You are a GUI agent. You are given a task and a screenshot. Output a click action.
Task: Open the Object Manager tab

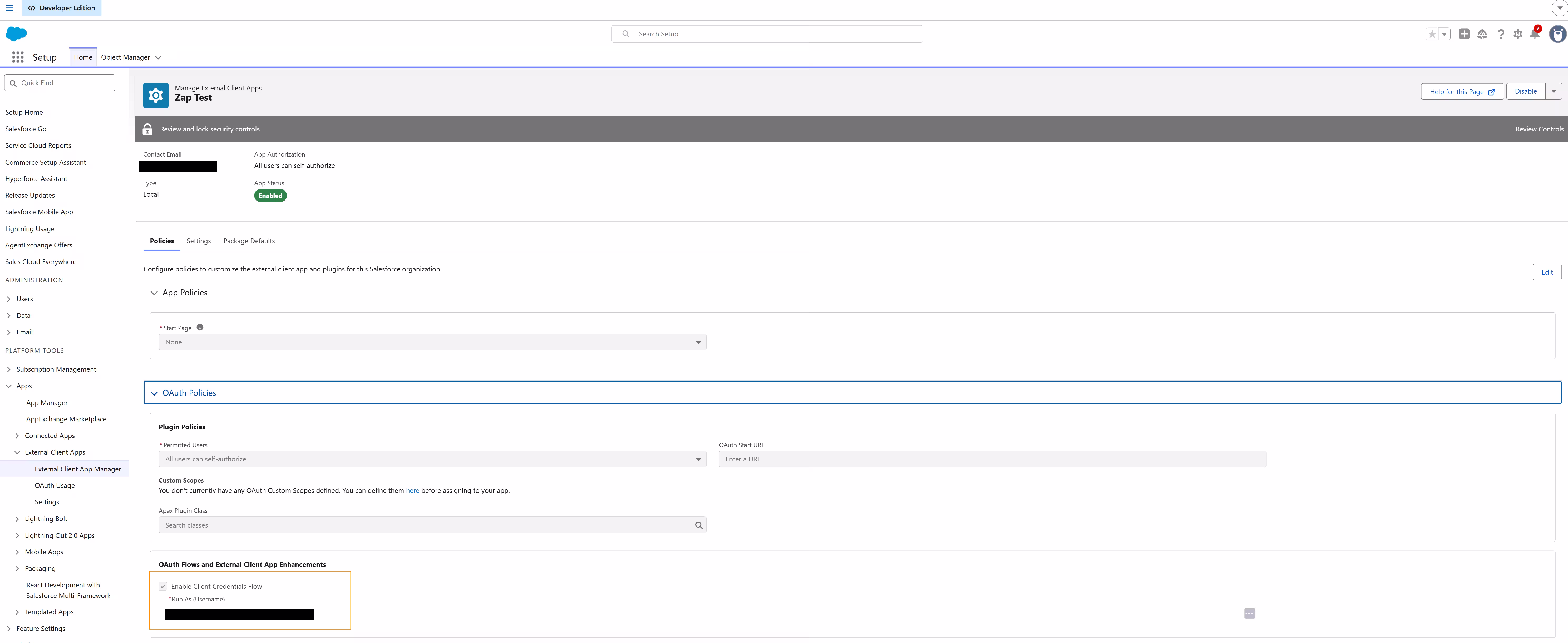[125, 57]
